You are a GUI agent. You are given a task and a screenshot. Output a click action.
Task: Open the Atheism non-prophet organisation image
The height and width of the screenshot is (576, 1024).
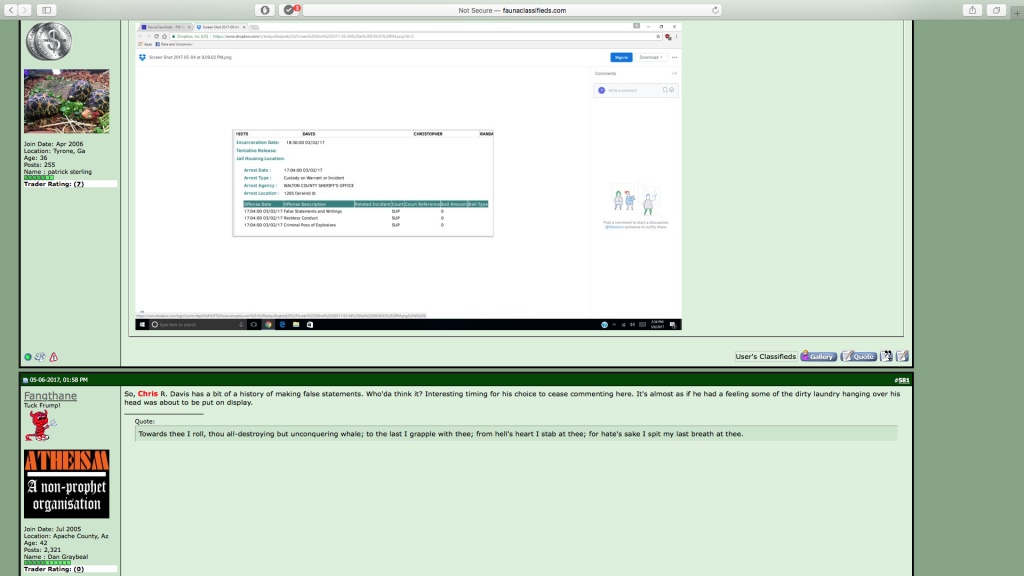pyautogui.click(x=67, y=484)
